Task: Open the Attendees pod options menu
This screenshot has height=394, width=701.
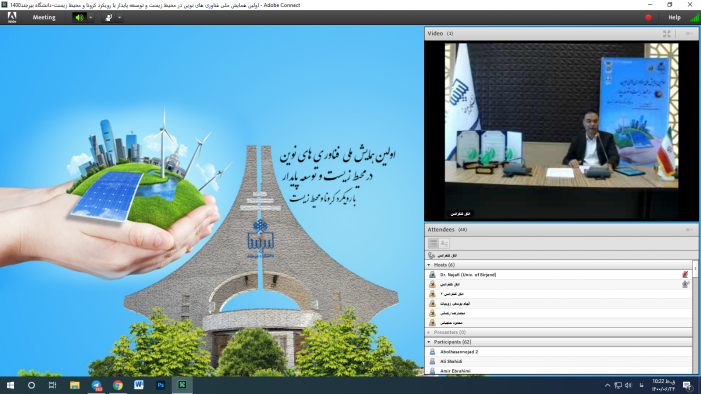Action: click(x=689, y=229)
